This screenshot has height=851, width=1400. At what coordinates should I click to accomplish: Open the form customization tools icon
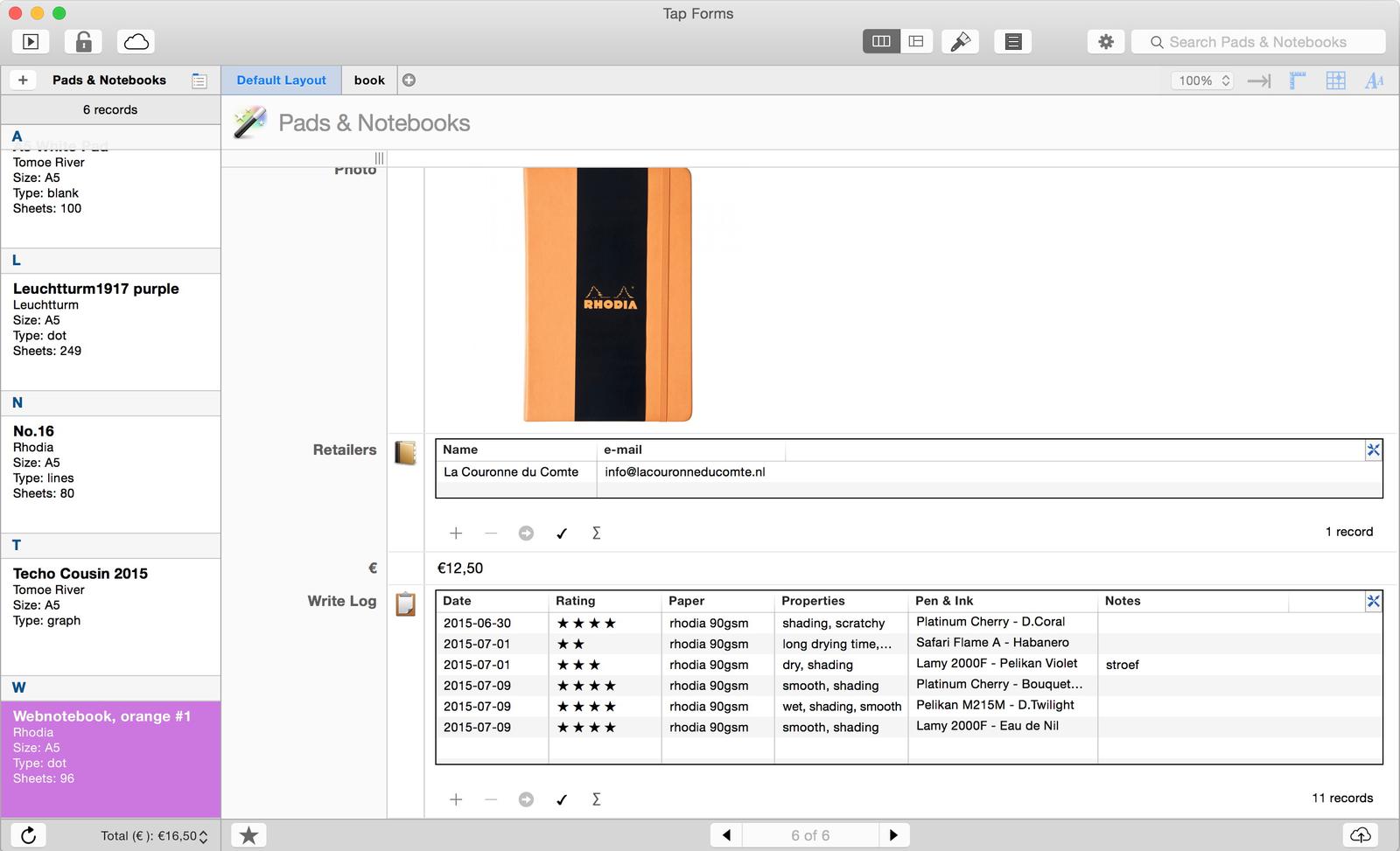coord(960,41)
